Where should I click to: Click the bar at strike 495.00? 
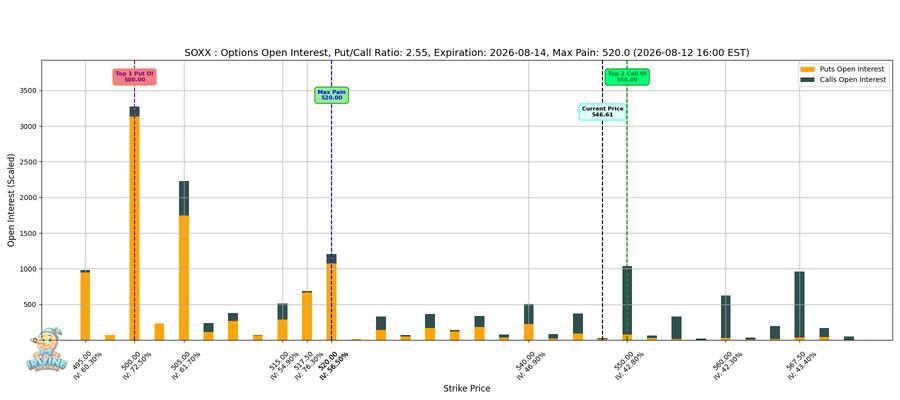(85, 305)
